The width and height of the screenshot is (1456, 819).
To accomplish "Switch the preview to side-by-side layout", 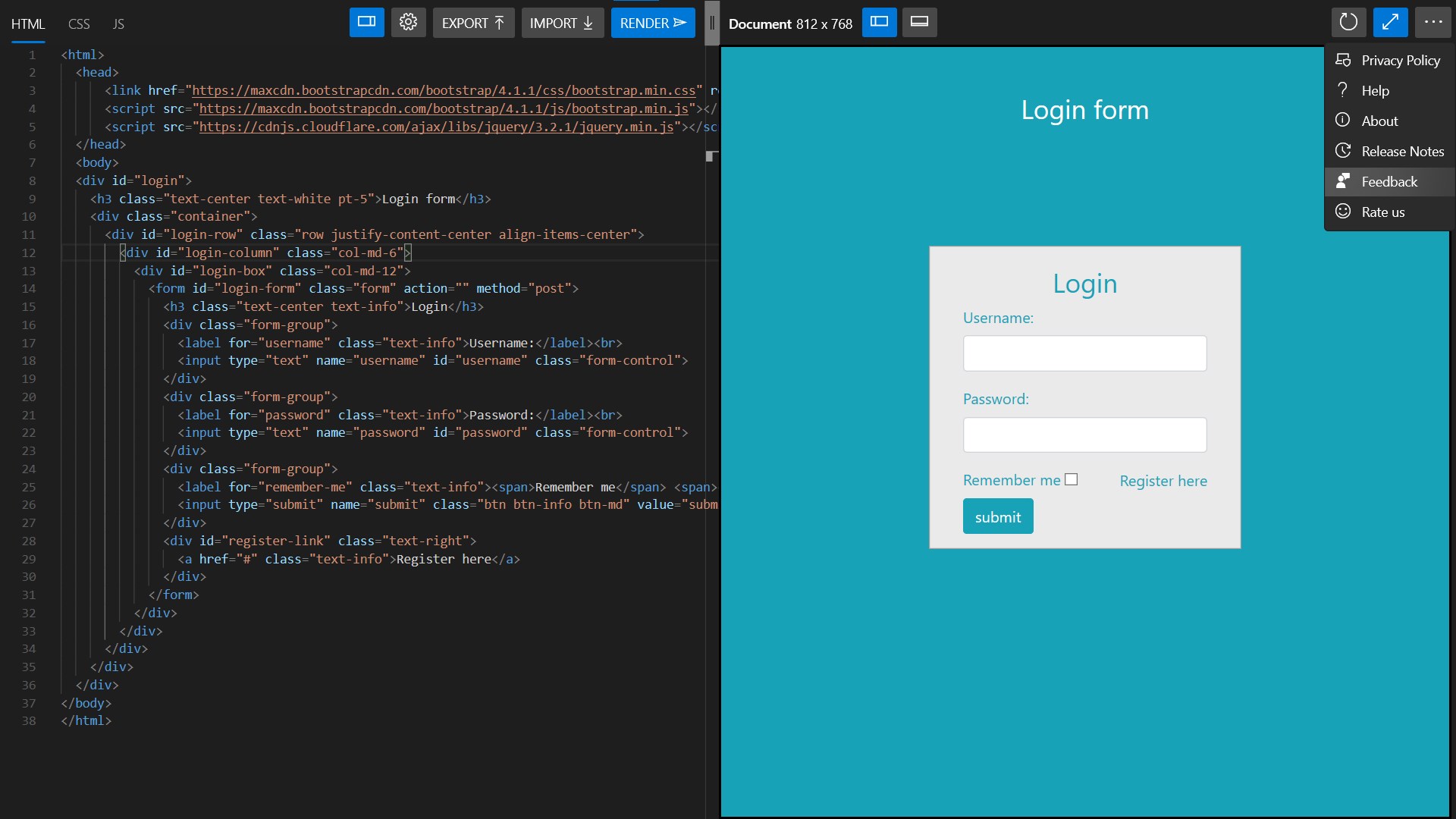I will pos(879,23).
